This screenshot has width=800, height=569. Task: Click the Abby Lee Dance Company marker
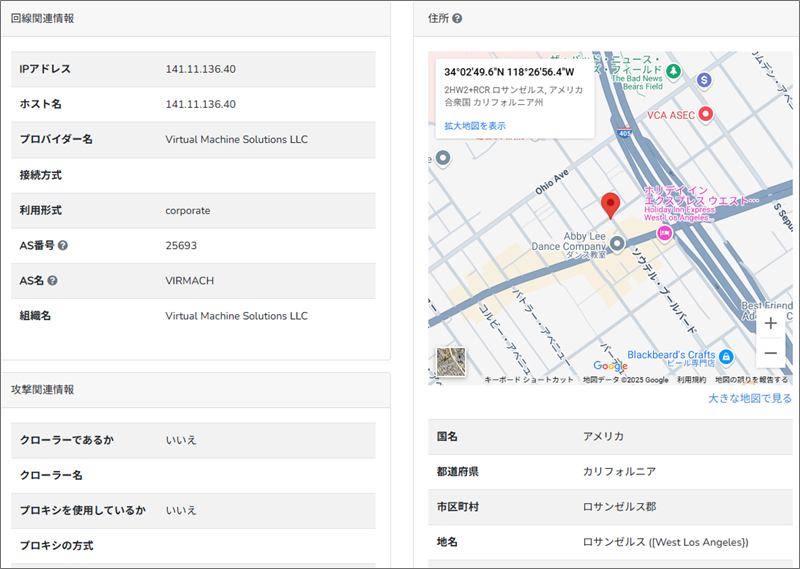click(x=618, y=243)
